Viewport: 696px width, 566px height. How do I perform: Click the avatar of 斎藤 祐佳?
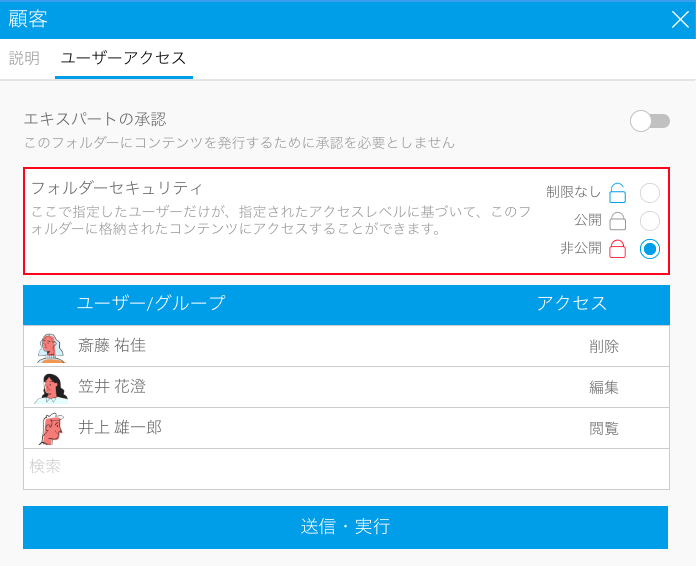click(x=51, y=348)
